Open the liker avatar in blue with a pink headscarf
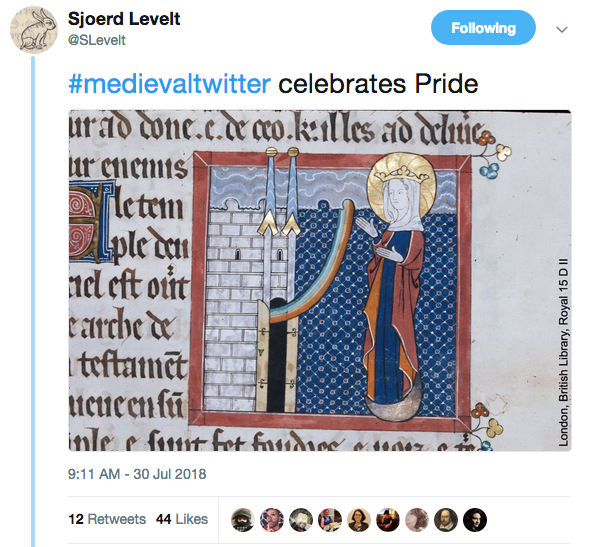The height and width of the screenshot is (547, 592). click(330, 520)
